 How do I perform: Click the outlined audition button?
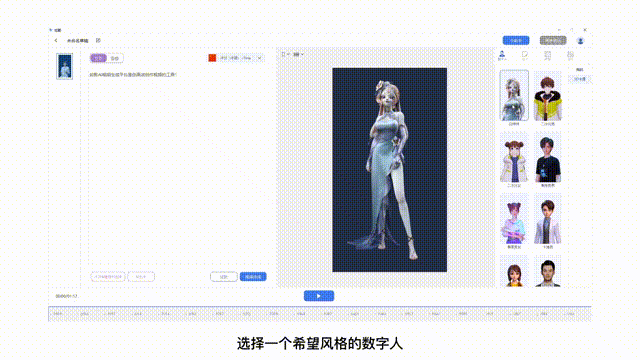click(224, 277)
